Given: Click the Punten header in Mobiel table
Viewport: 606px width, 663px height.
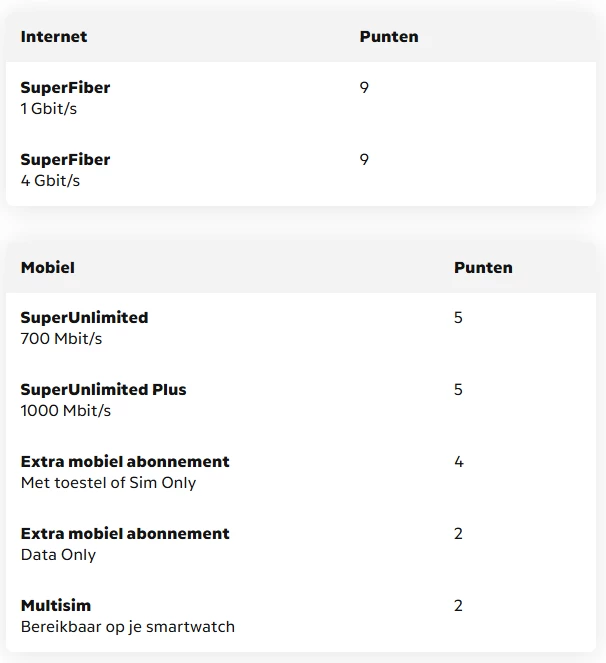Looking at the screenshot, I should coord(483,268).
